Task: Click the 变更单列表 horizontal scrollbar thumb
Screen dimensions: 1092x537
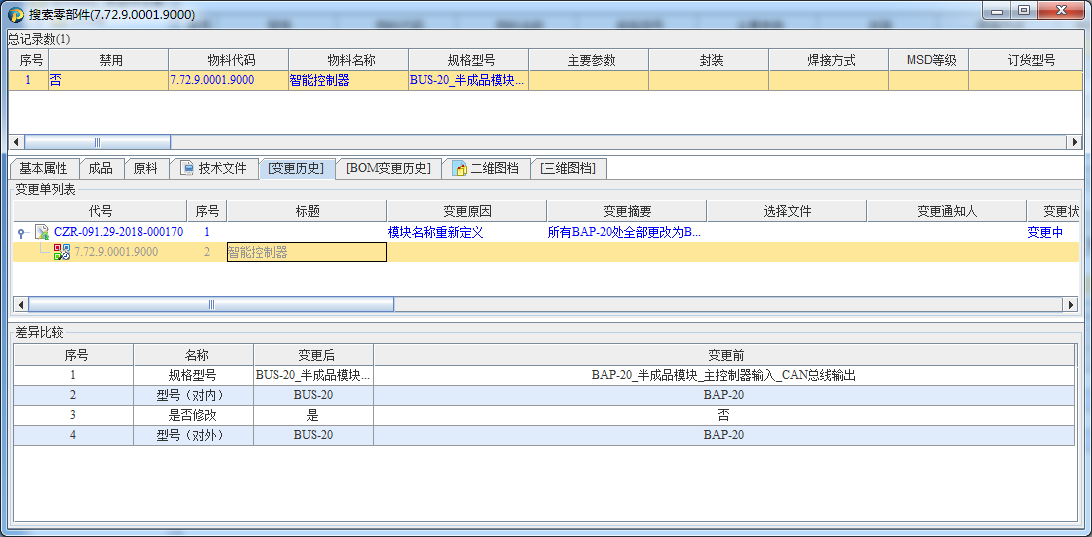Action: (211, 304)
